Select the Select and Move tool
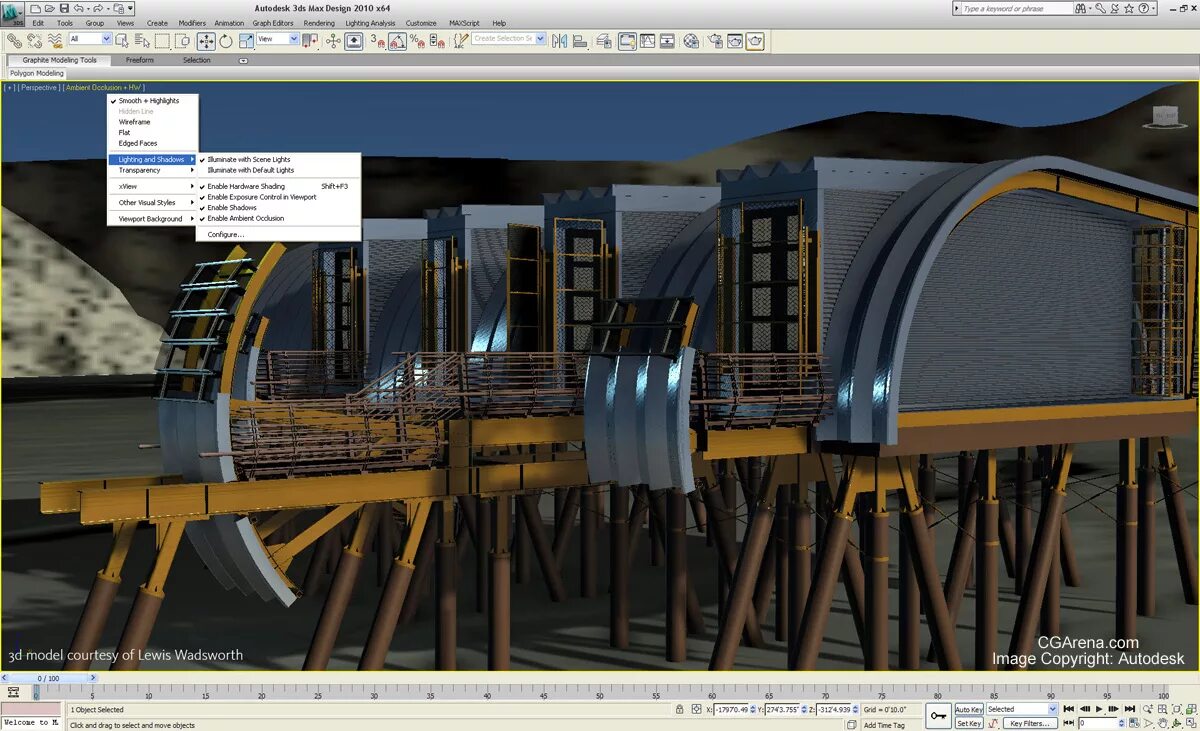Screen dimensions: 1200x731 pos(206,41)
